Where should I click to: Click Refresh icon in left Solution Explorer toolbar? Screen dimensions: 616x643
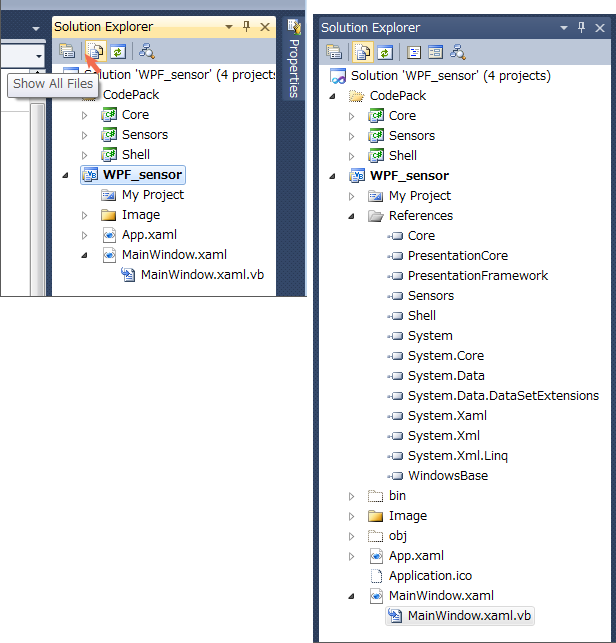[x=118, y=52]
